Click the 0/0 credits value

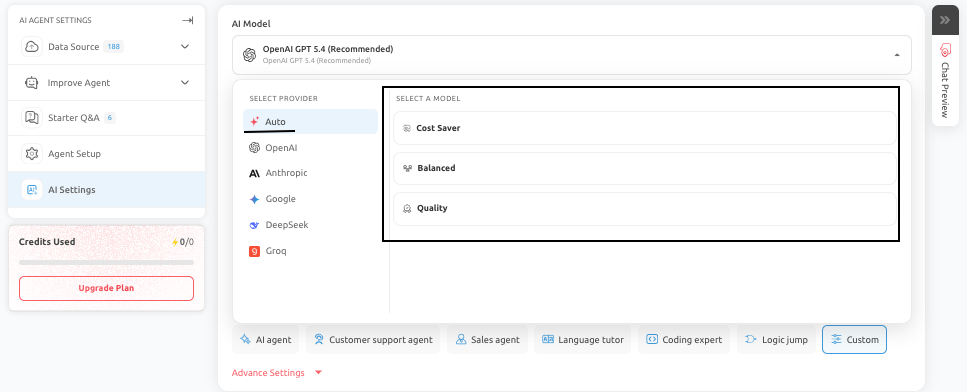(x=187, y=242)
